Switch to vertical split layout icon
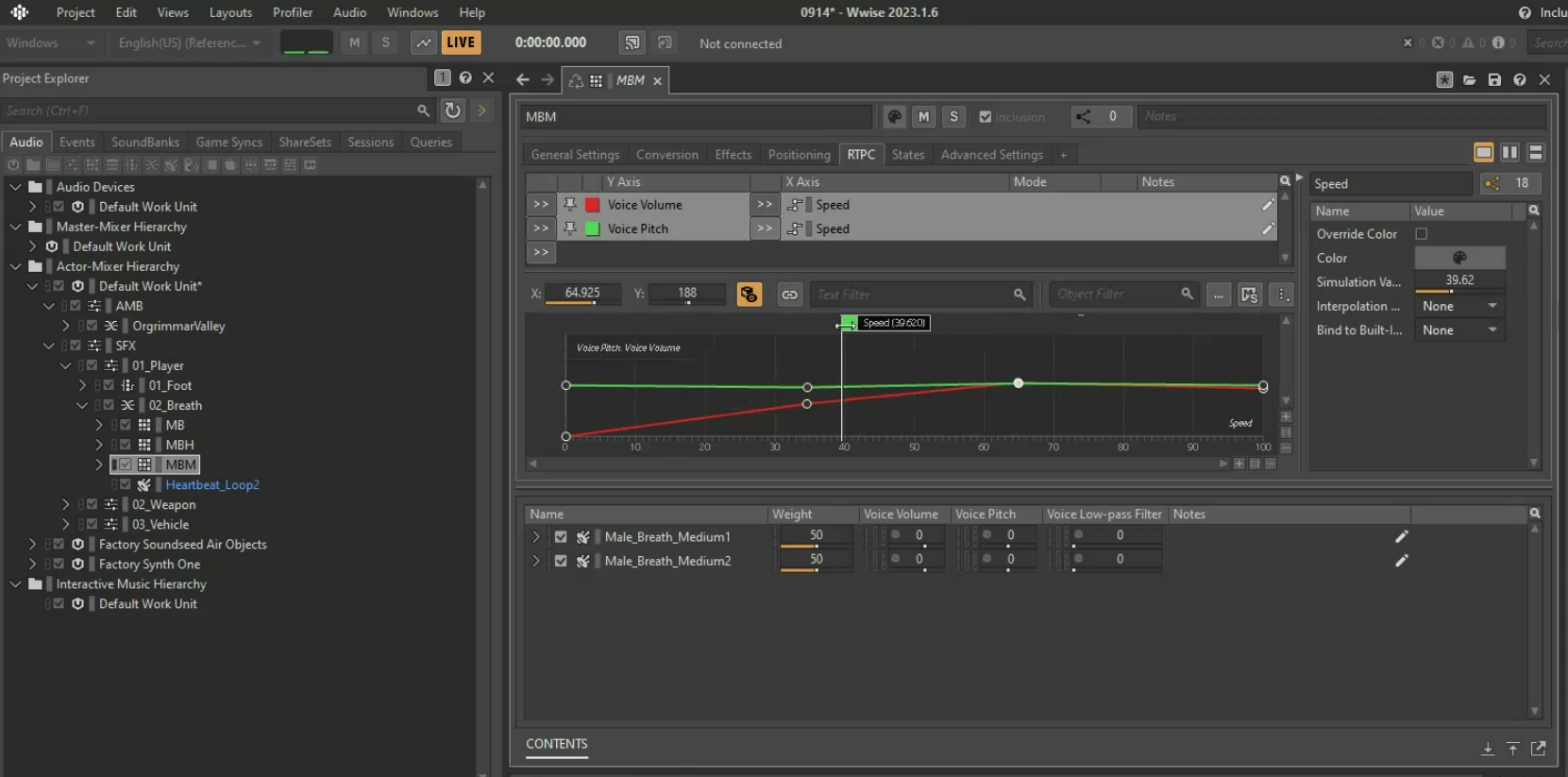 pyautogui.click(x=1509, y=152)
